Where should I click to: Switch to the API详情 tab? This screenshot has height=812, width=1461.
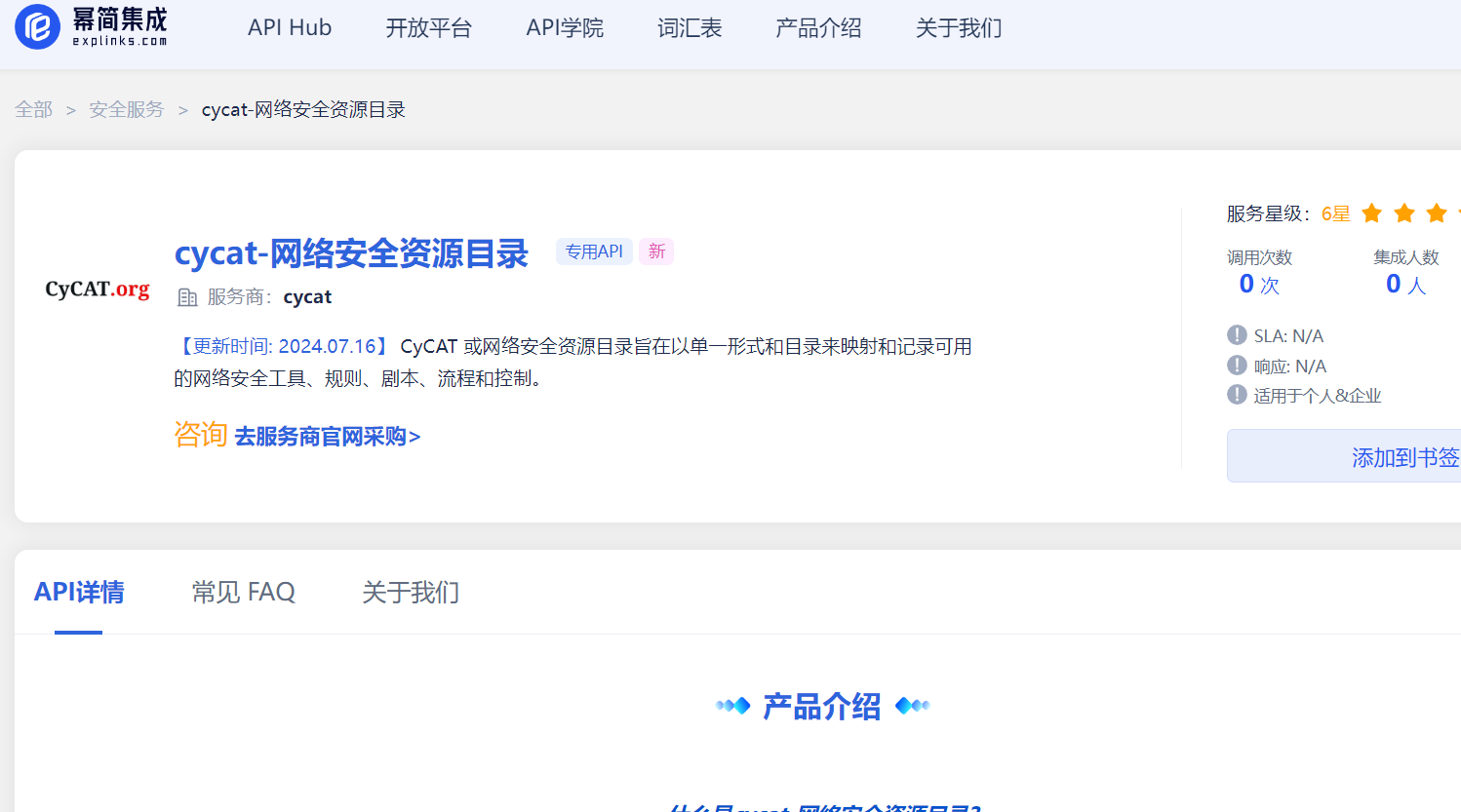(79, 592)
